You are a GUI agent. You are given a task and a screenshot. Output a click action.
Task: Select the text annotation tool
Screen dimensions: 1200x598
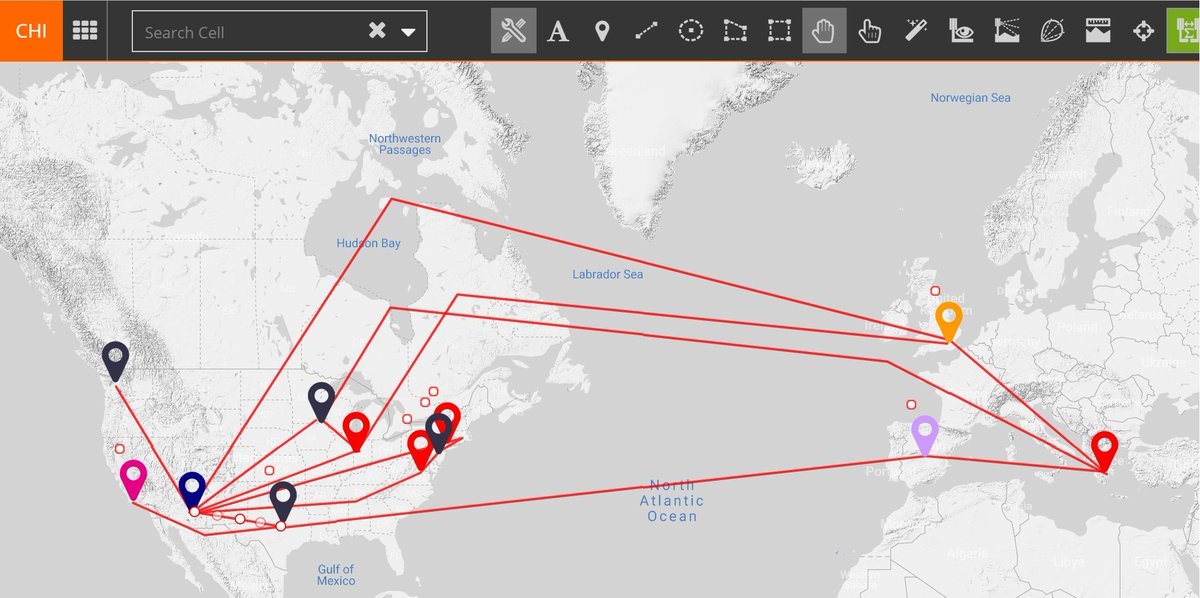coord(558,31)
